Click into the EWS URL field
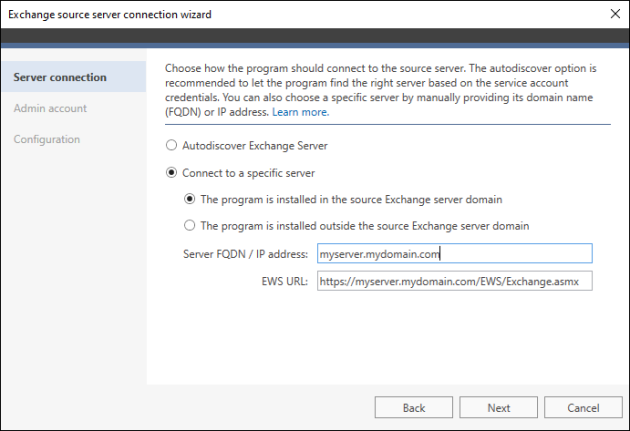The height and width of the screenshot is (431, 630). coord(454,281)
